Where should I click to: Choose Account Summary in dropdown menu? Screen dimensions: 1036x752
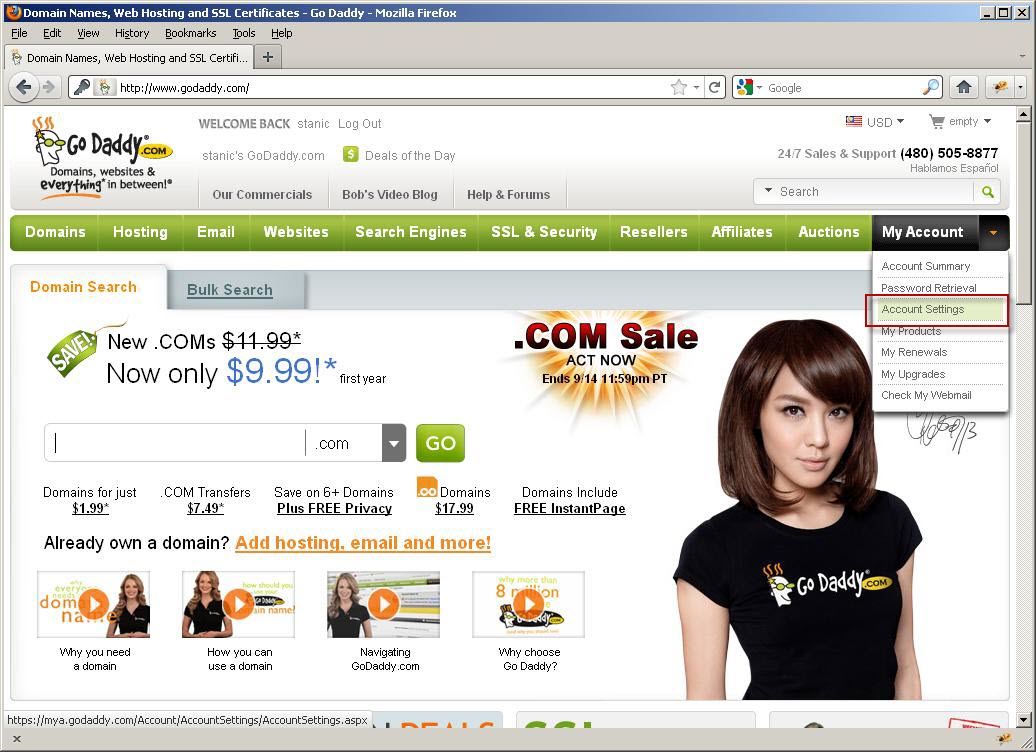point(925,266)
